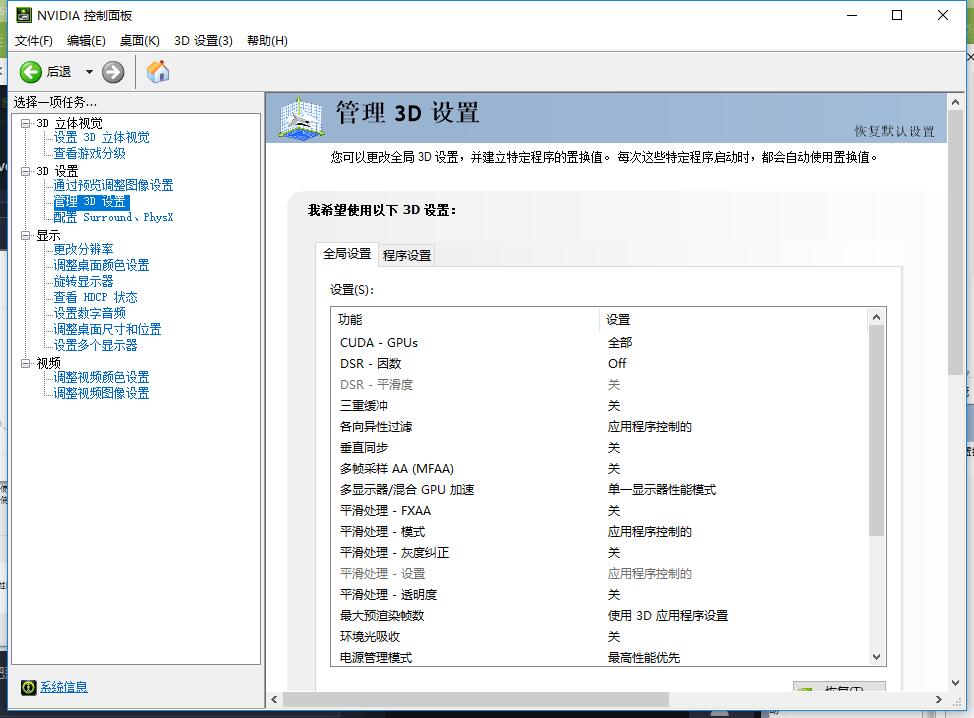Open 查看游戏分级 task
The image size is (974, 718).
89,153
